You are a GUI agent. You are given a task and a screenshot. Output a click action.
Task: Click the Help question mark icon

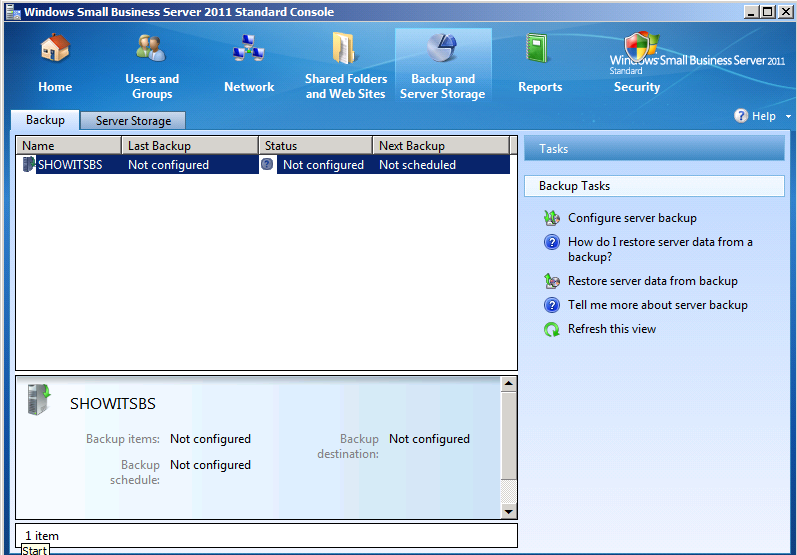pos(741,116)
